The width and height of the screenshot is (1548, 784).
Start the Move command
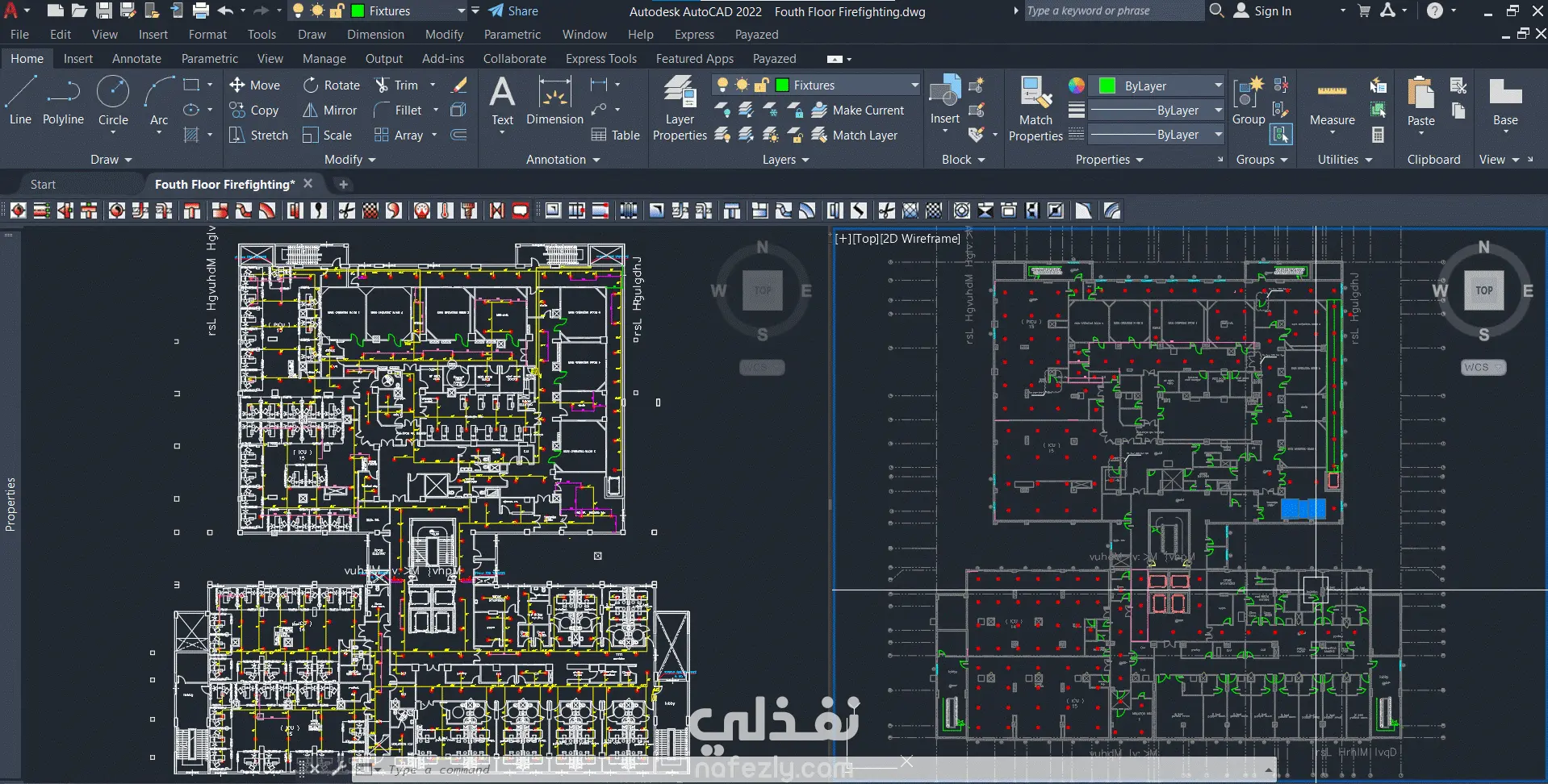coord(254,85)
